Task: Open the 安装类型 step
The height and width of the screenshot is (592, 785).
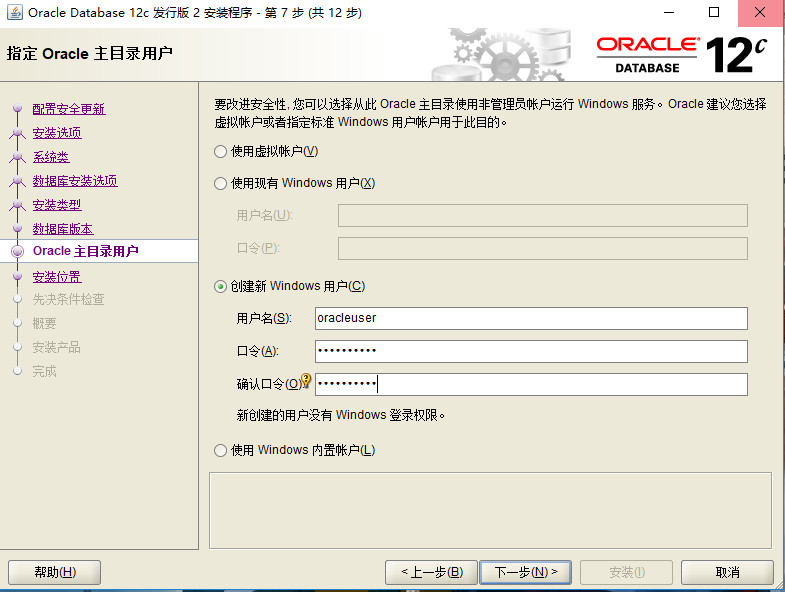Action: [57, 205]
